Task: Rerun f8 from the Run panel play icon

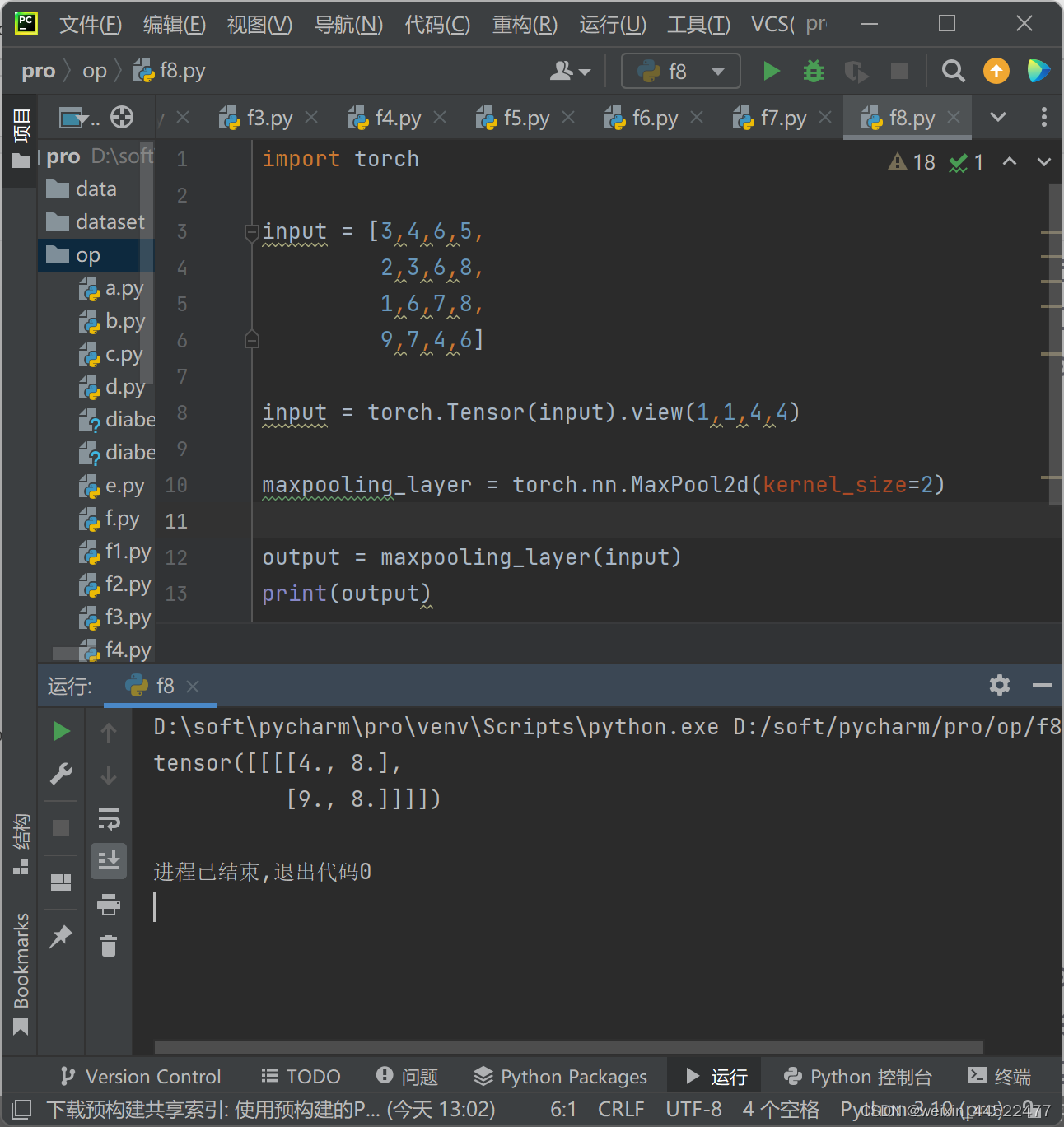Action: pyautogui.click(x=61, y=731)
